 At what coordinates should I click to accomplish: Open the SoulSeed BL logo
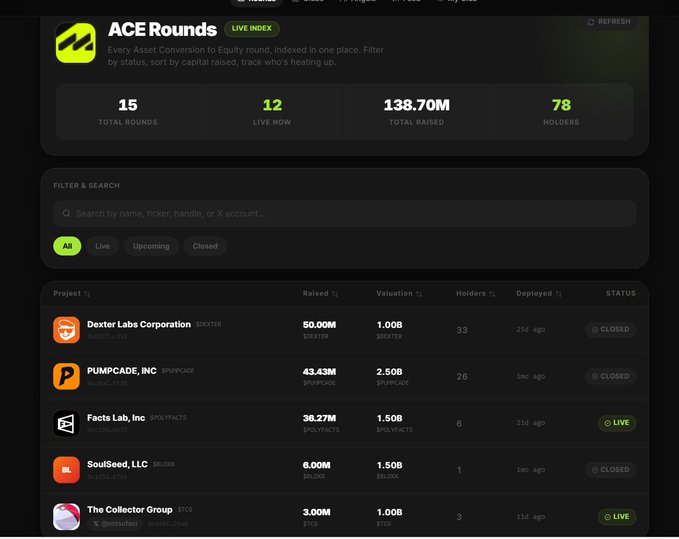point(66,470)
